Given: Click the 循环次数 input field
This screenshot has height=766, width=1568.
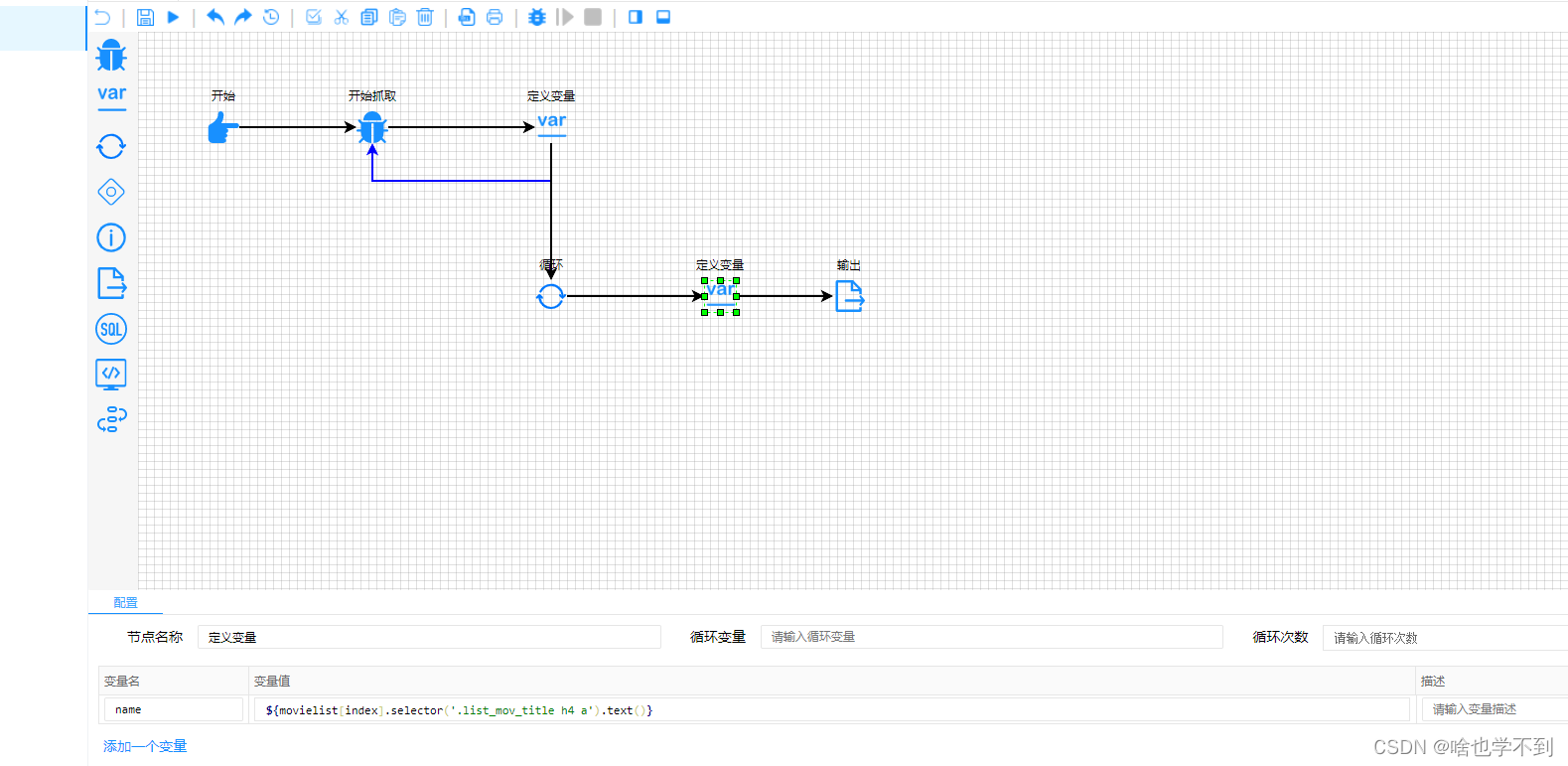Looking at the screenshot, I should coord(1445,637).
